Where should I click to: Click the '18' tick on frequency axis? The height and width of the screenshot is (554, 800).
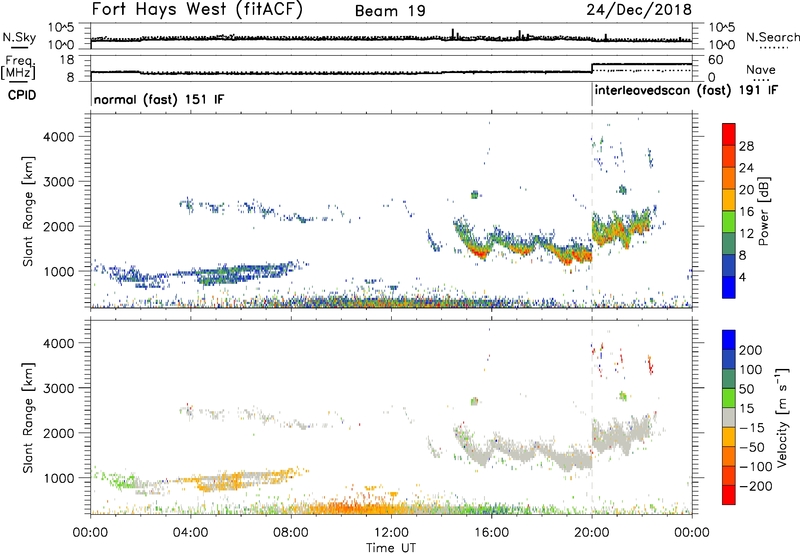click(x=67, y=60)
